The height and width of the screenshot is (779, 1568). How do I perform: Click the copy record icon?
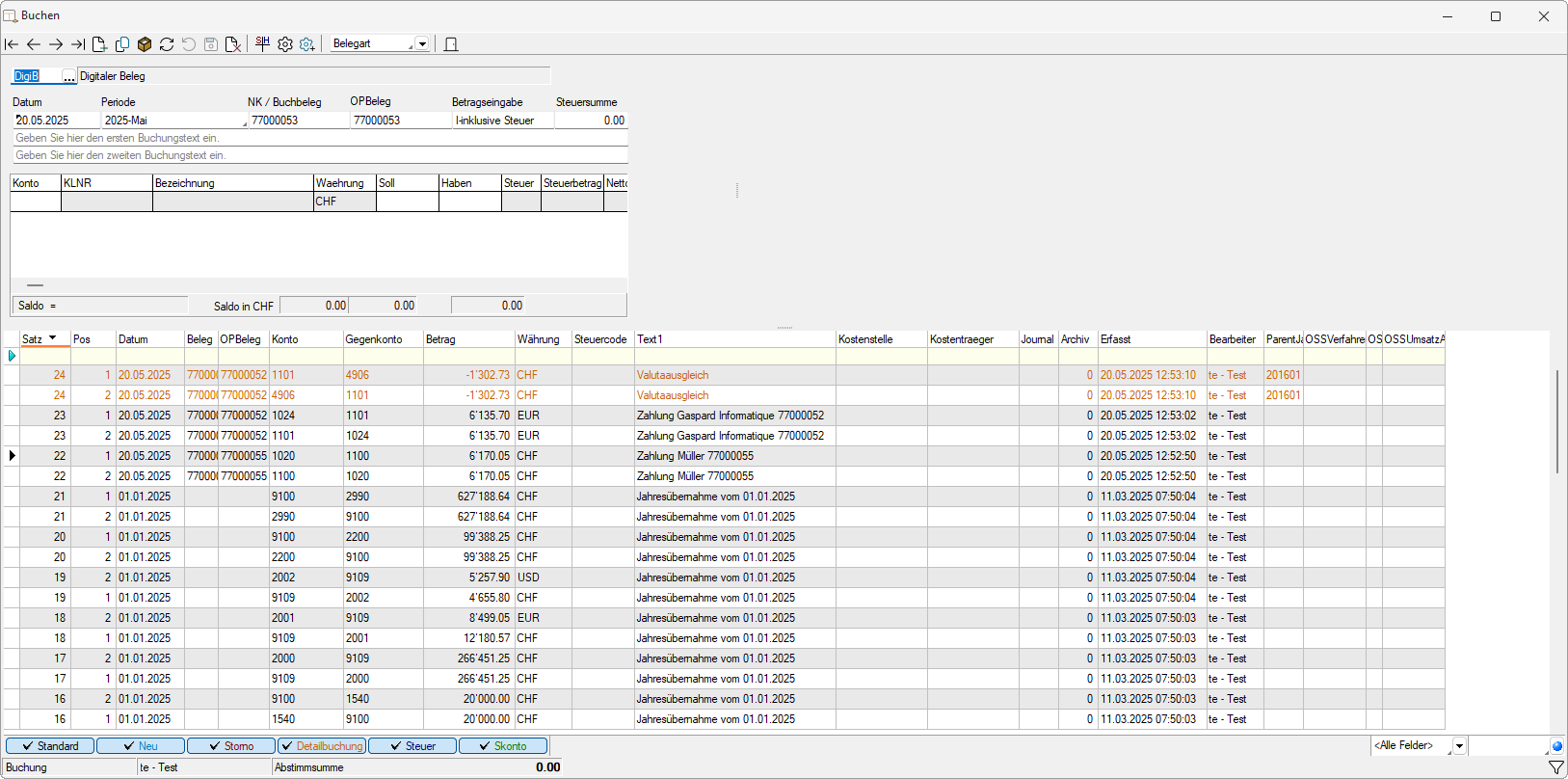coord(122,44)
